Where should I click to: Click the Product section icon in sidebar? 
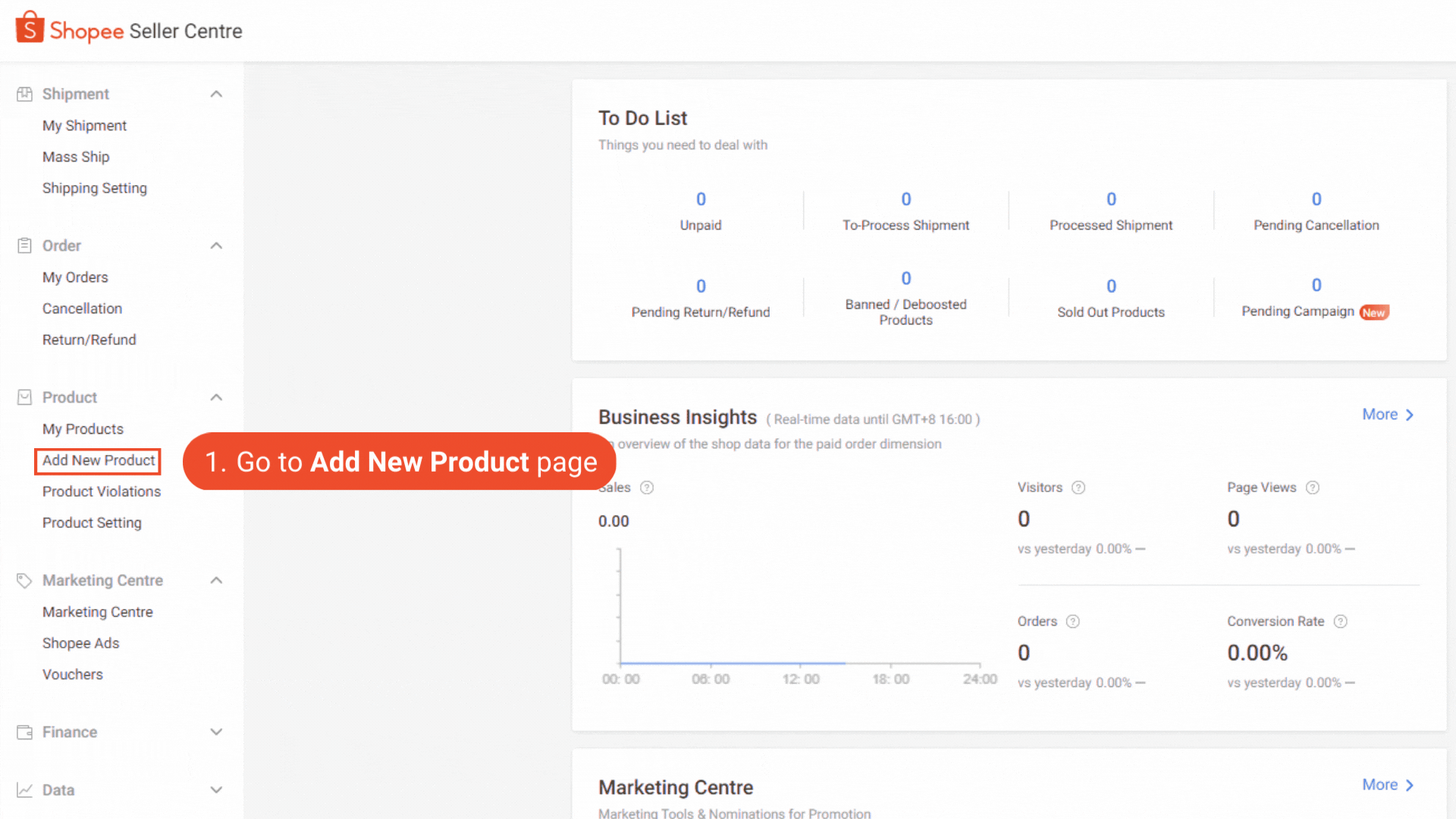[x=24, y=397]
